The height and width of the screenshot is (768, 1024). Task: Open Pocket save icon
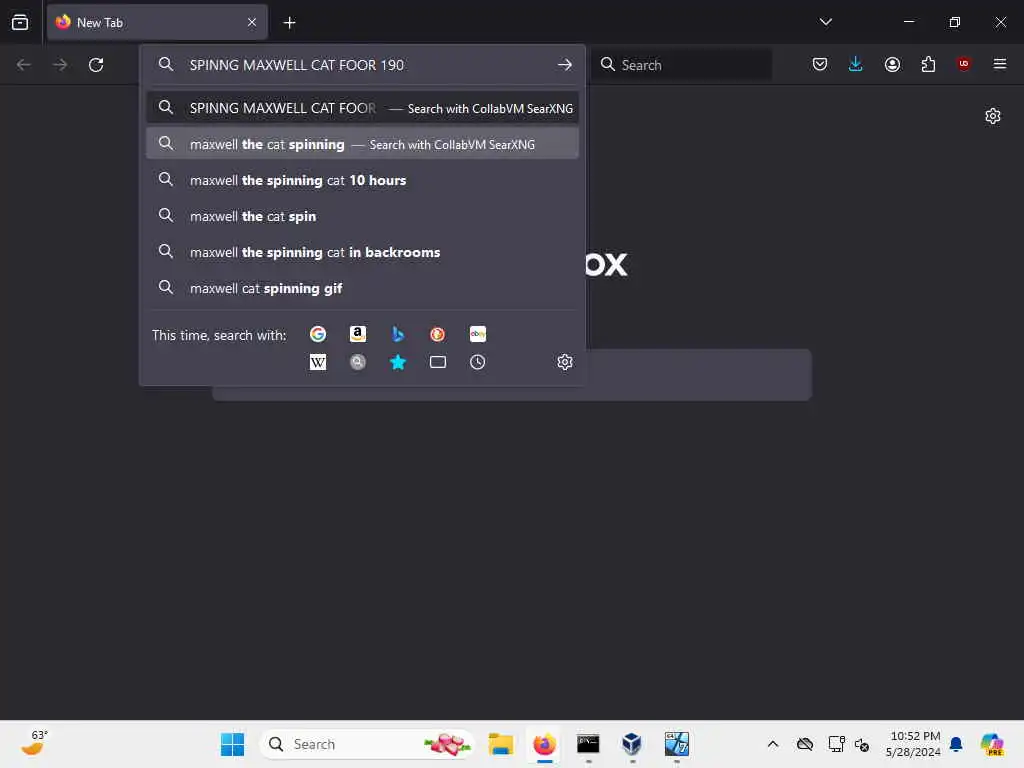click(820, 64)
